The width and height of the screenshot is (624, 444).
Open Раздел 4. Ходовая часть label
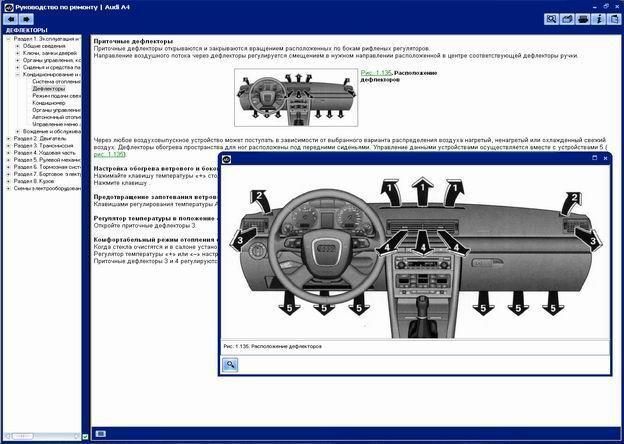pos(43,153)
